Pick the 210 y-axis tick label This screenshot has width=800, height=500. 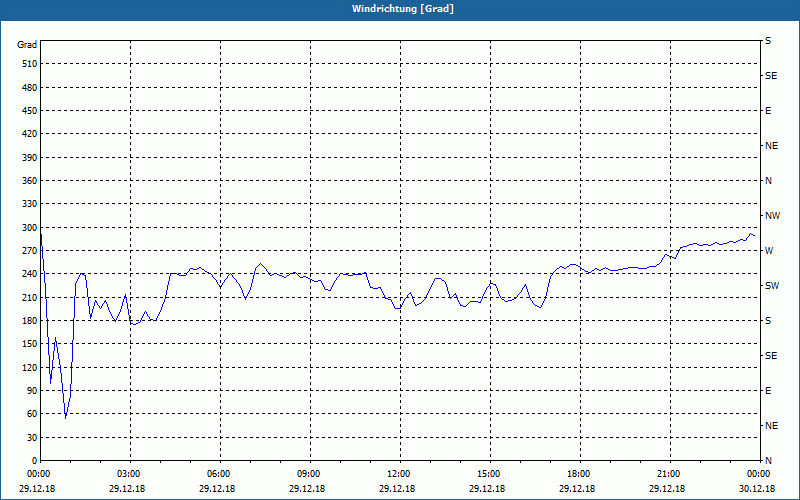click(x=29, y=297)
